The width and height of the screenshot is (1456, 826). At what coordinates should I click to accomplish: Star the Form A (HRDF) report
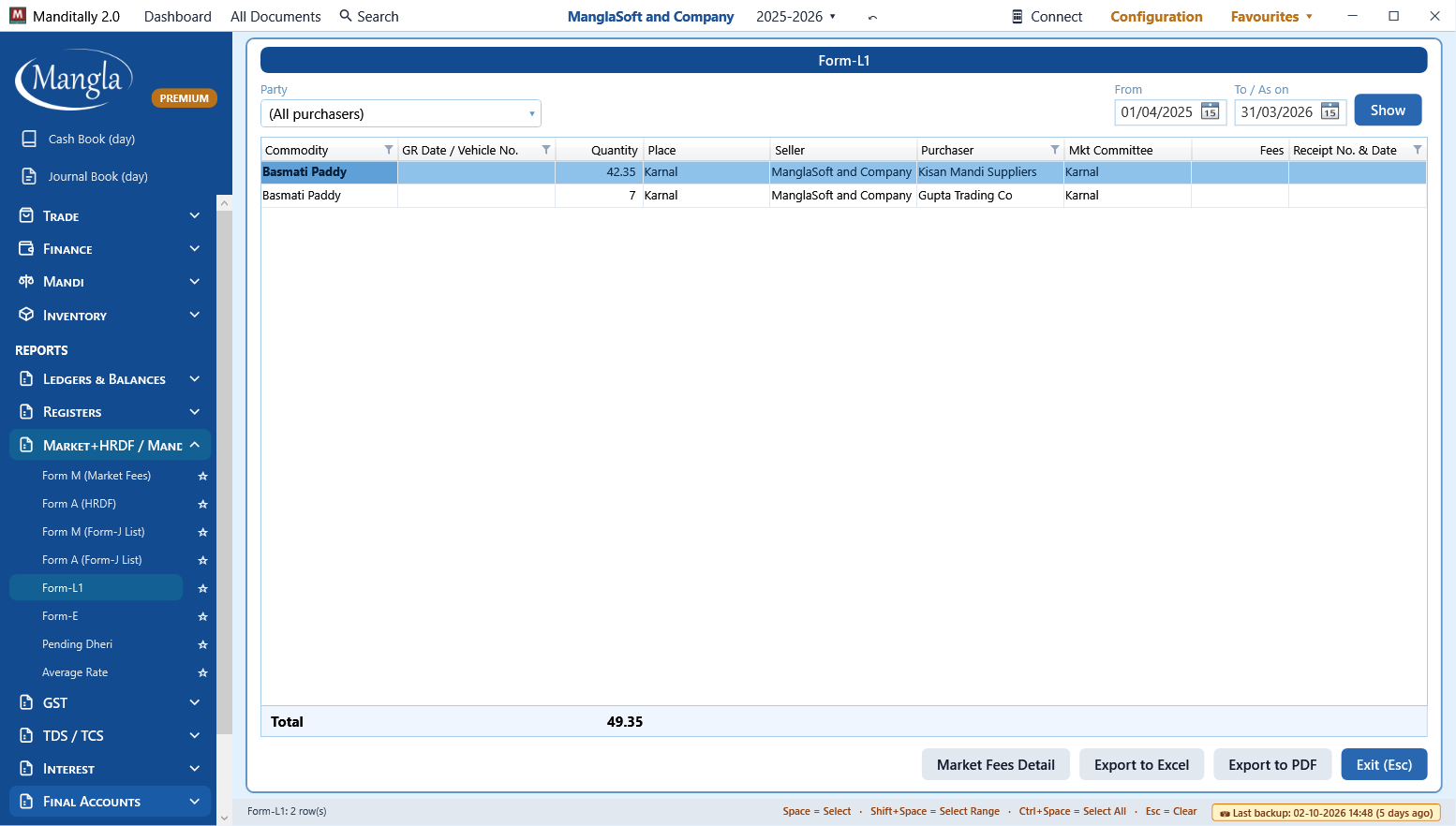202,504
